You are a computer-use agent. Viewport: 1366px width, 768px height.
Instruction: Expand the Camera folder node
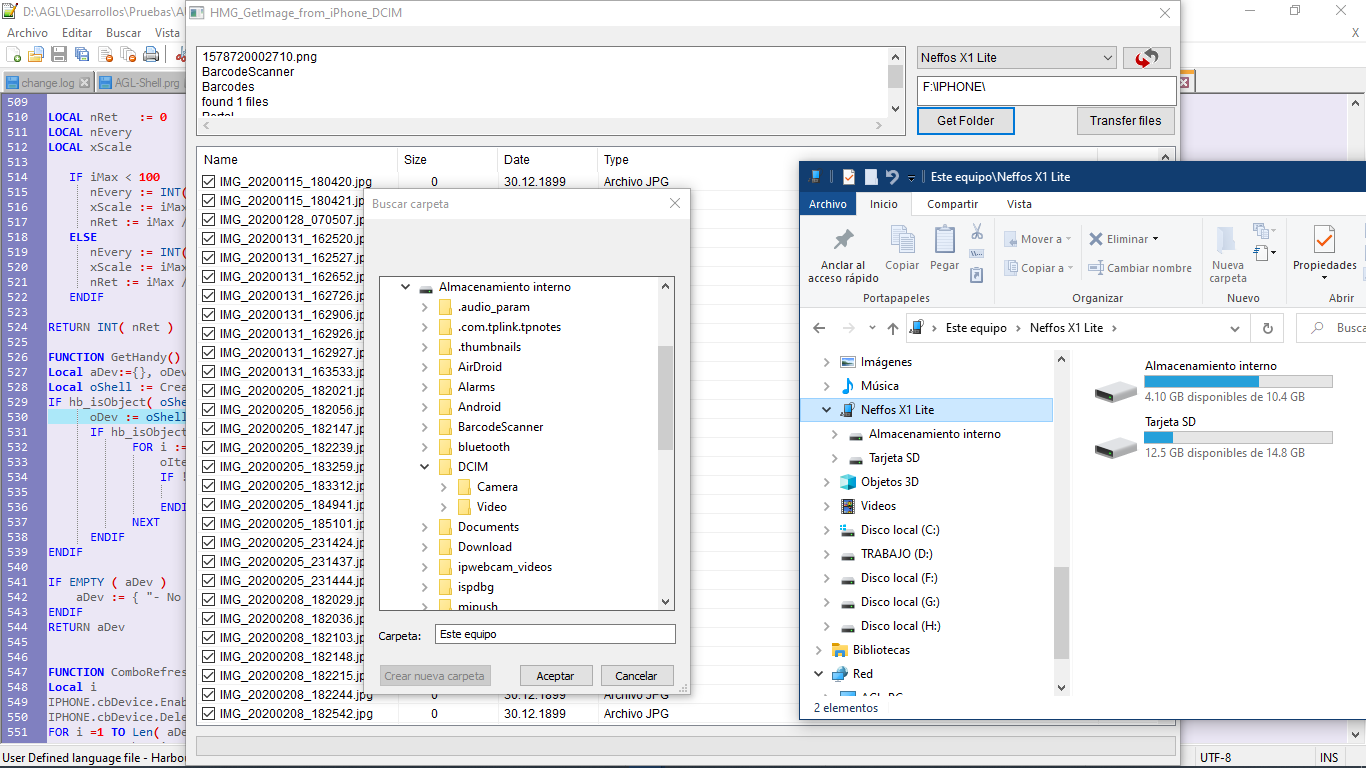(444, 487)
